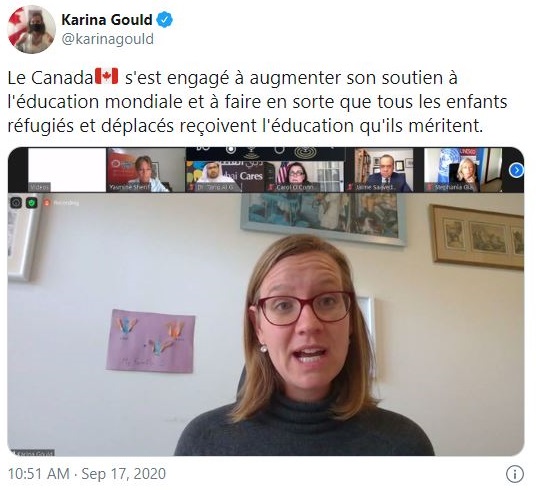
Task: Click the main speaker video
Action: click(266, 325)
